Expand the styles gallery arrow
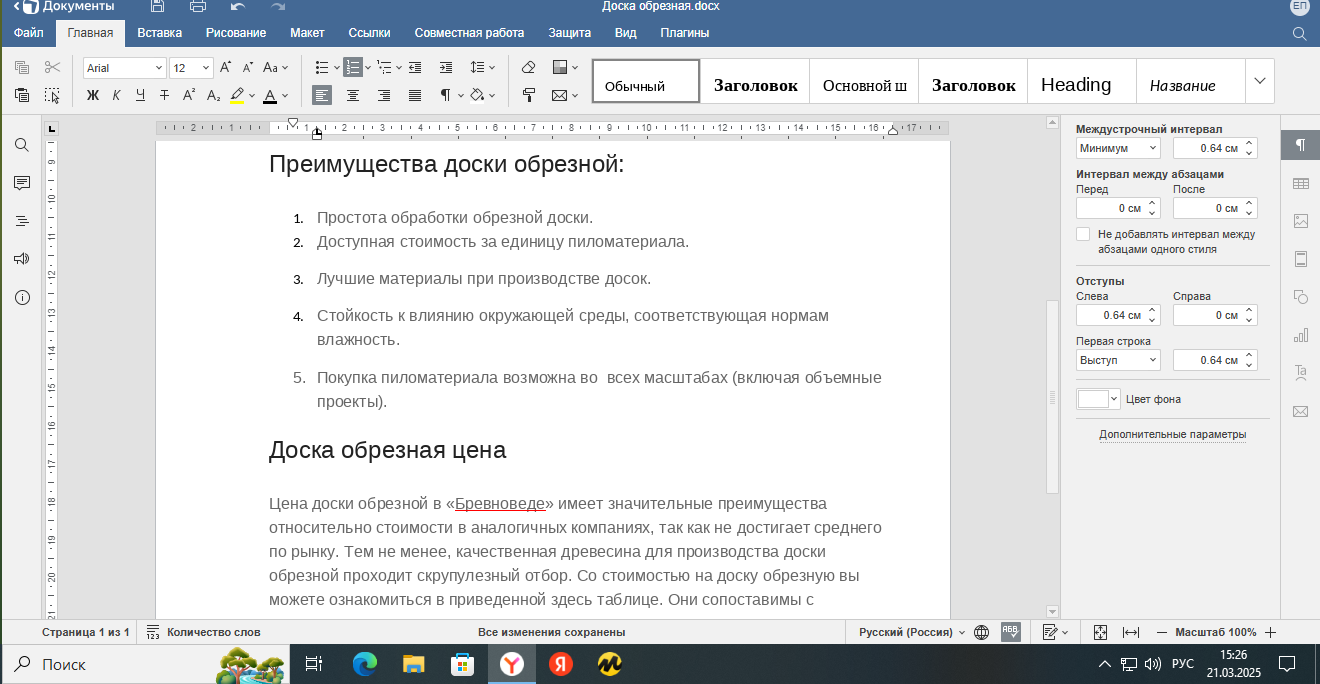The height and width of the screenshot is (684, 1320). pos(1259,81)
